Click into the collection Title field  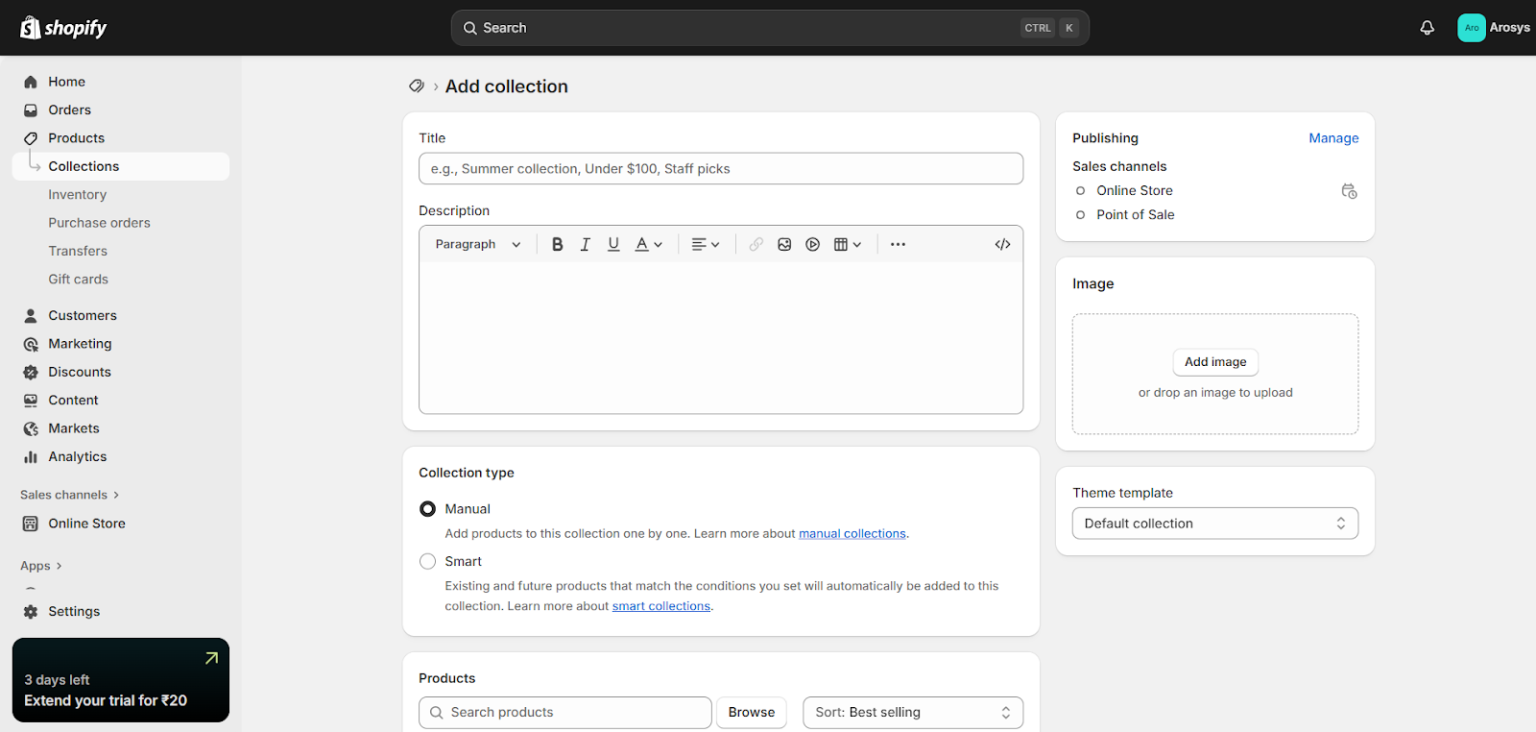click(x=720, y=169)
